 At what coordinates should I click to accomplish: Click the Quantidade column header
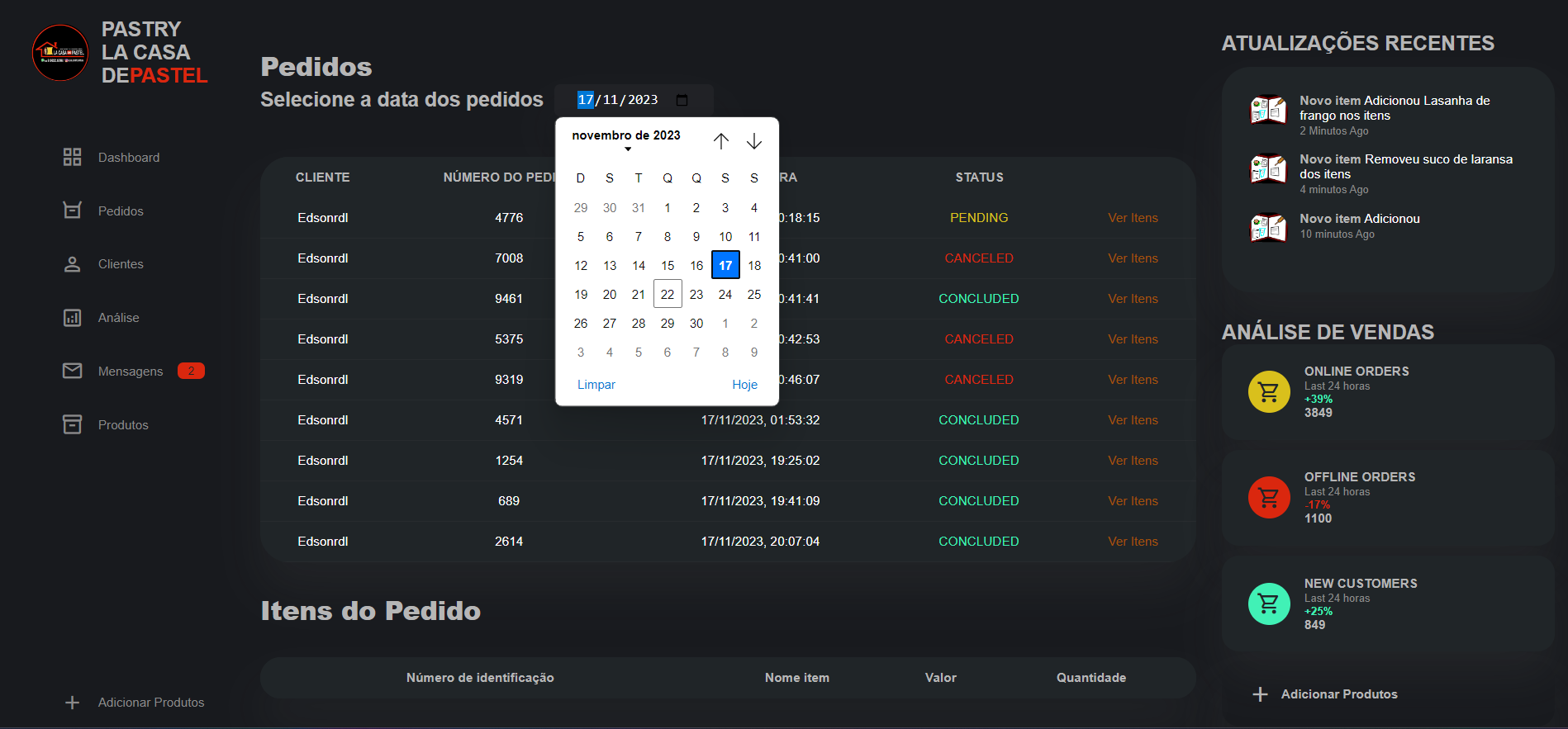point(1091,678)
